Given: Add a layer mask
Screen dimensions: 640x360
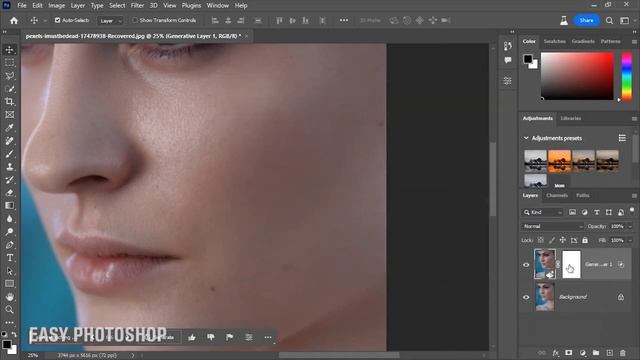Looking at the screenshot, I should coord(569,353).
